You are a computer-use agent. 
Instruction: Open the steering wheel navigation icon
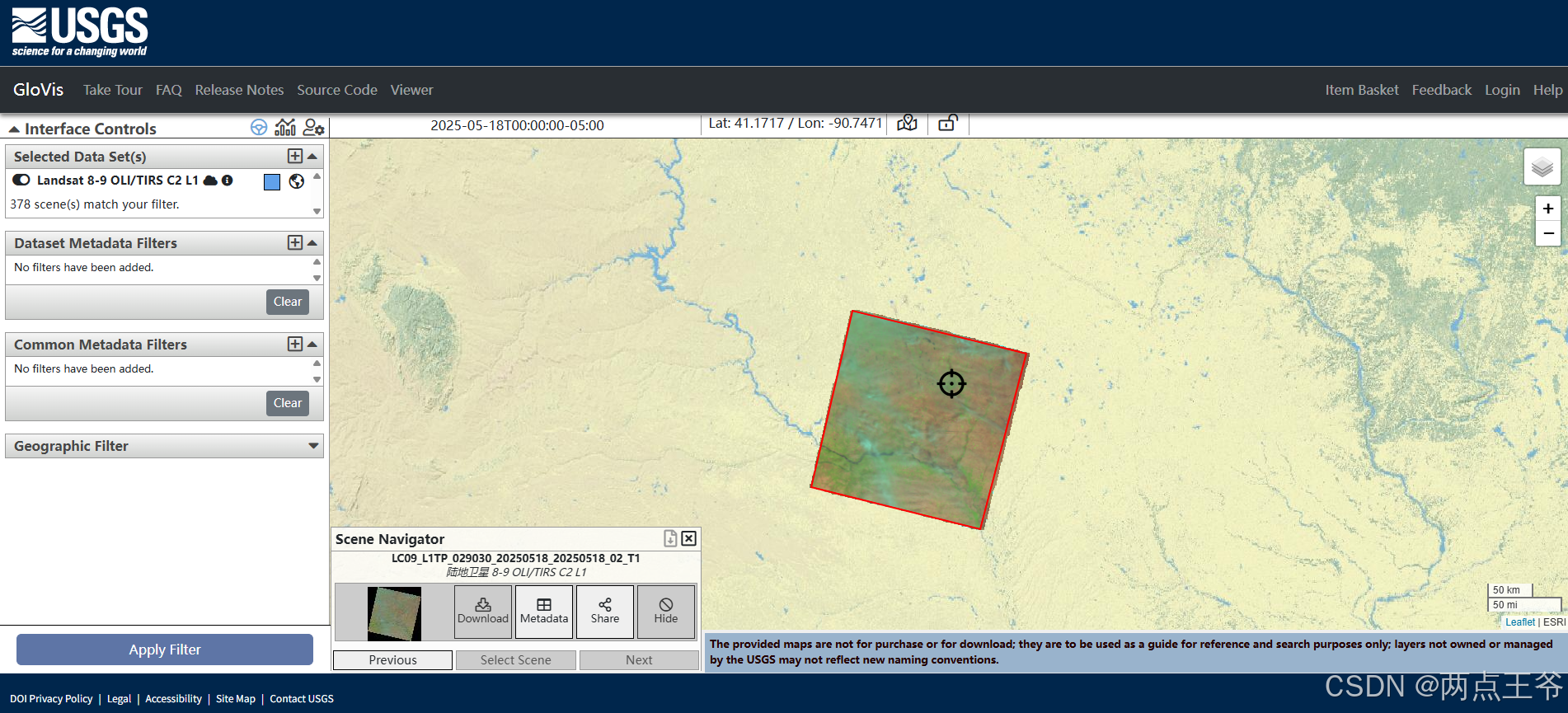pyautogui.click(x=259, y=127)
